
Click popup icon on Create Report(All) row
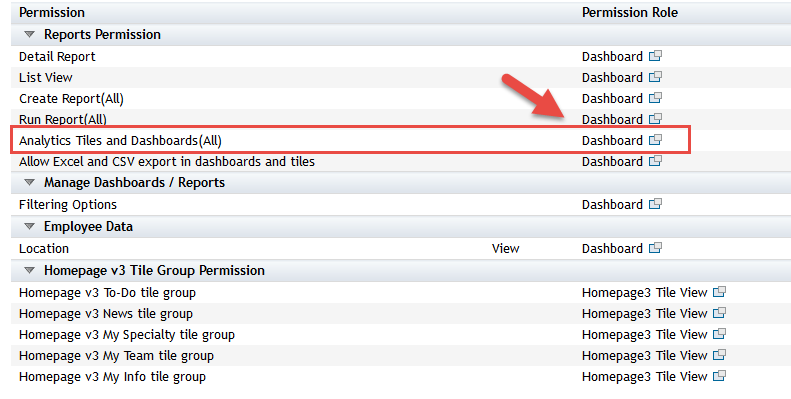[x=655, y=98]
